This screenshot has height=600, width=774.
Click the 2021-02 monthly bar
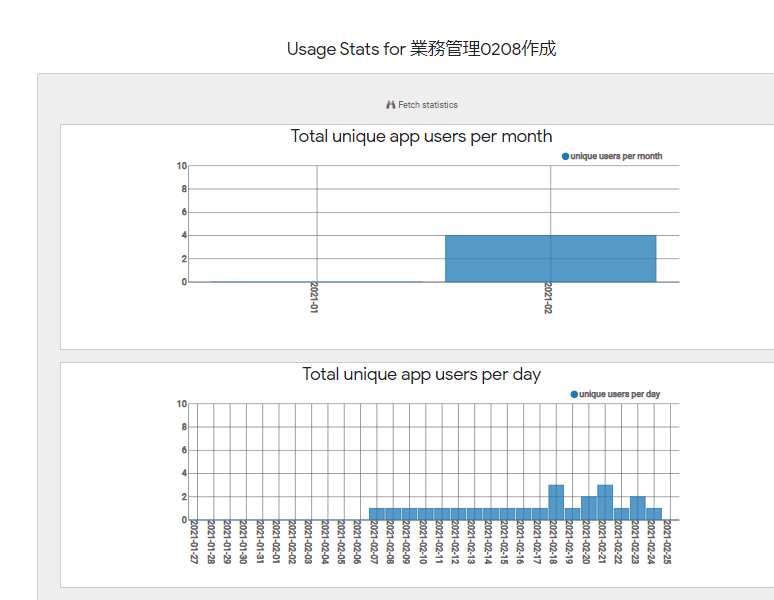550,258
